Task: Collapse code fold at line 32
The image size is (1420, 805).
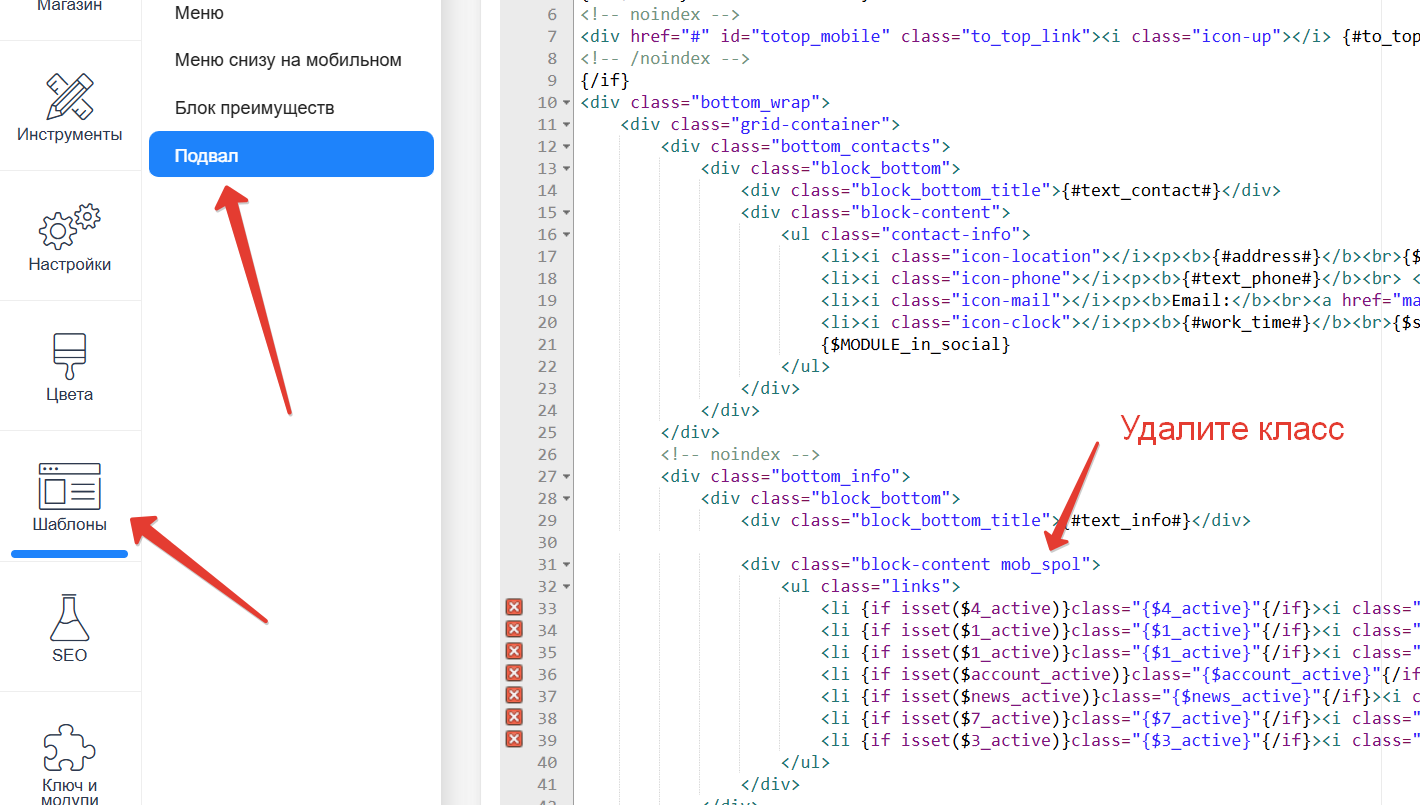Action: tap(567, 587)
